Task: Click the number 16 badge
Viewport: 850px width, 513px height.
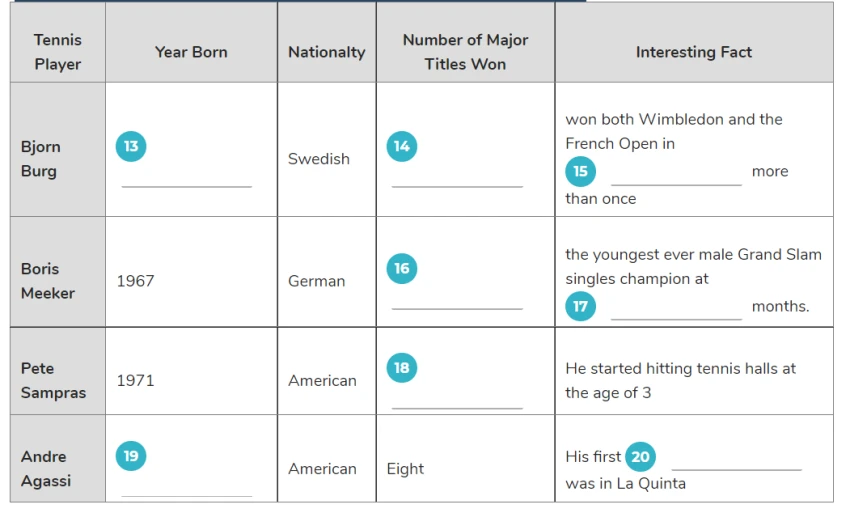Action: click(402, 268)
